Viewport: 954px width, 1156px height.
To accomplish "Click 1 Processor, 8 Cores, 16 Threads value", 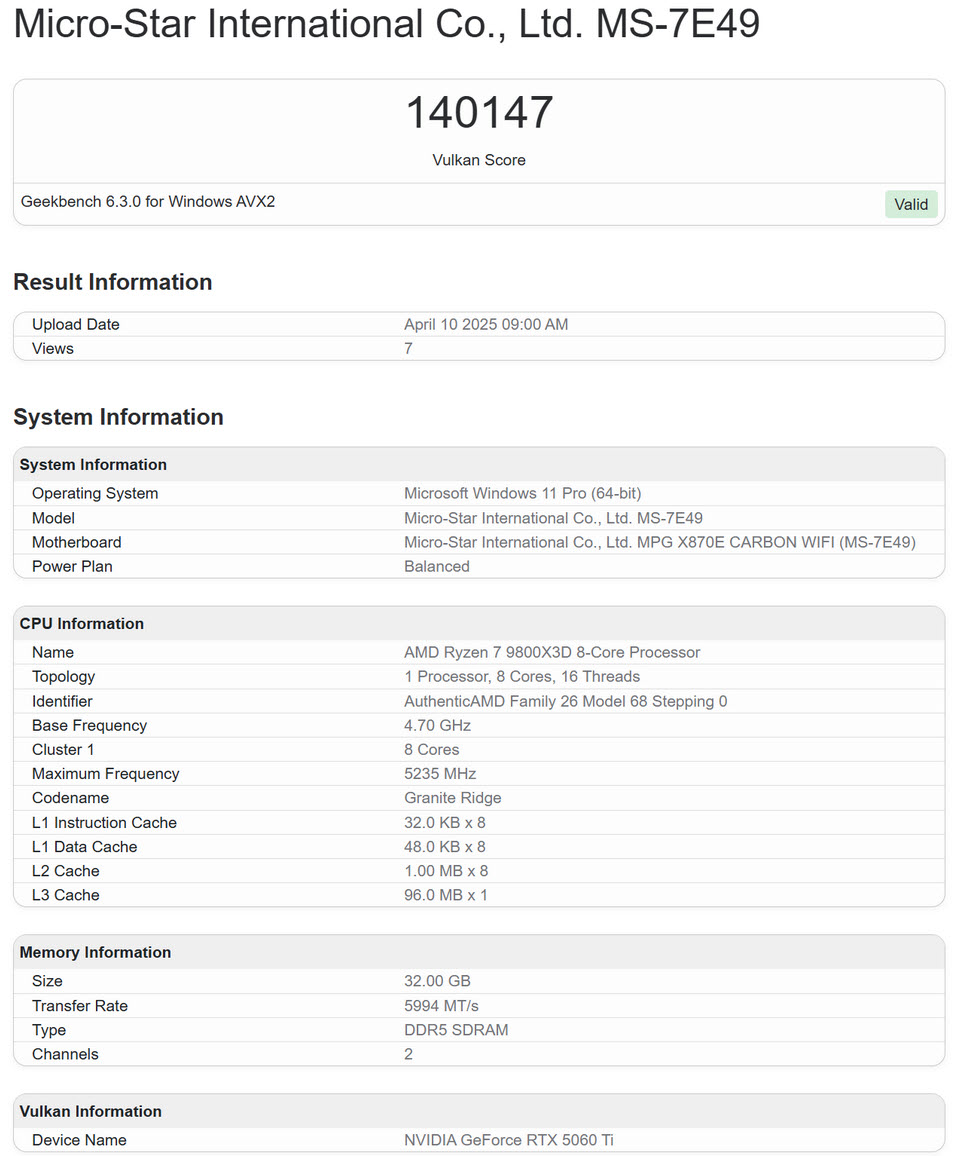I will pos(522,677).
